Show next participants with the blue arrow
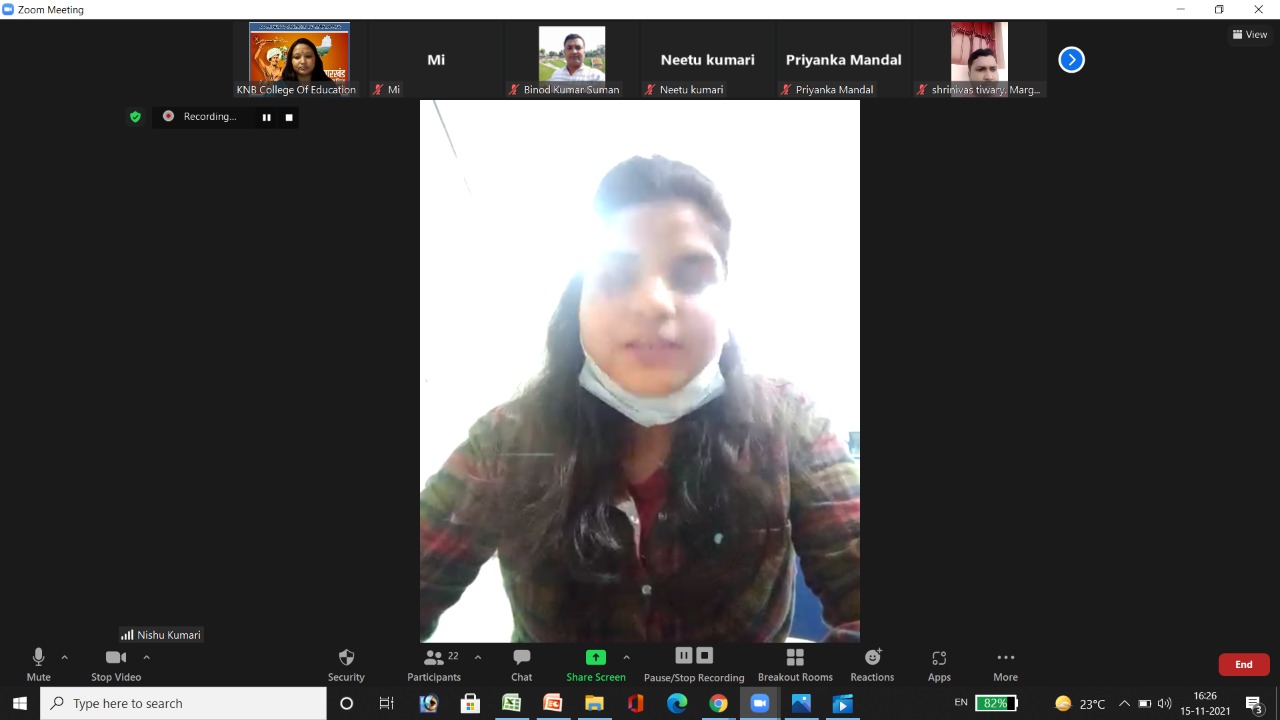Image resolution: width=1280 pixels, height=720 pixels. (x=1071, y=60)
